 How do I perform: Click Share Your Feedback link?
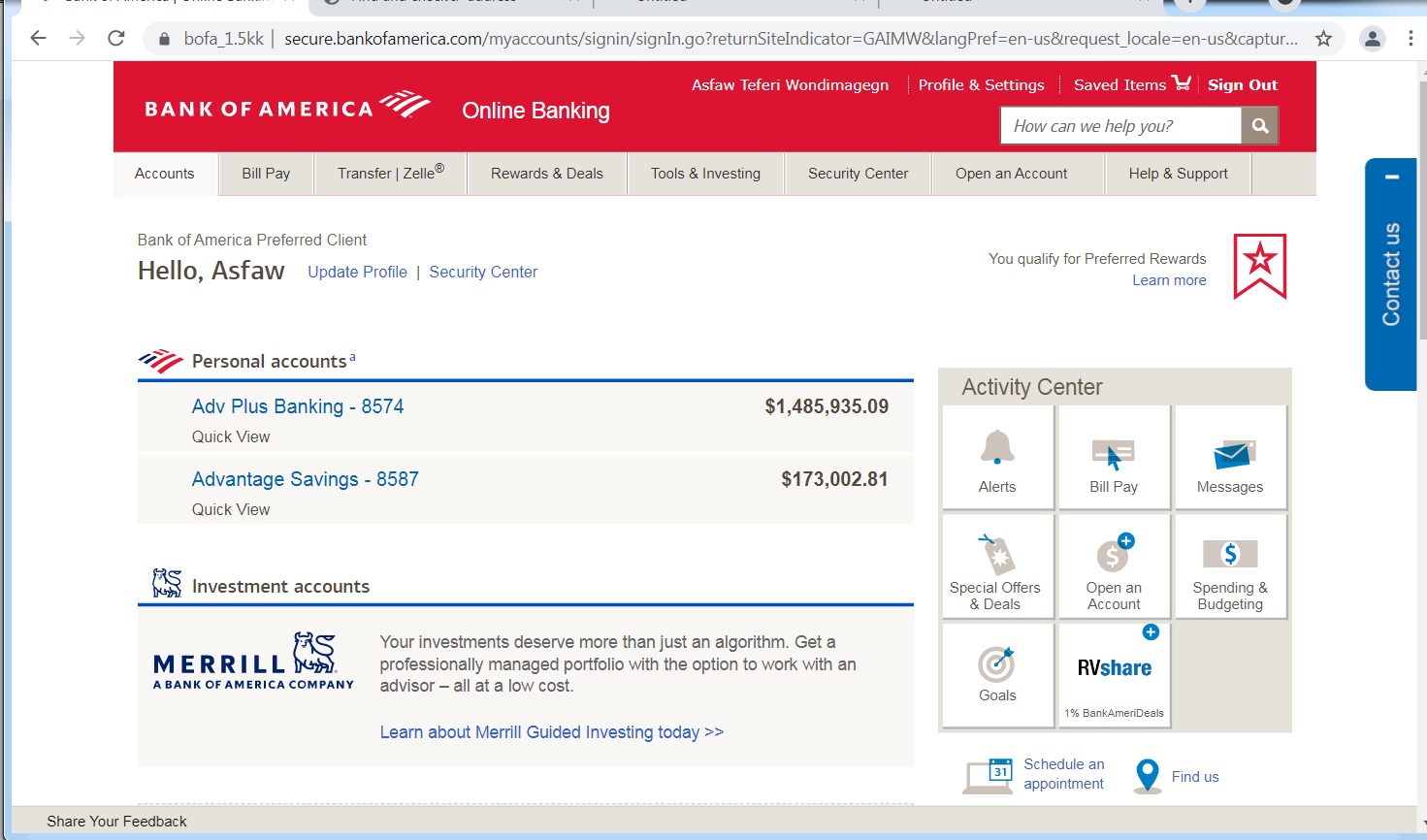tap(116, 822)
